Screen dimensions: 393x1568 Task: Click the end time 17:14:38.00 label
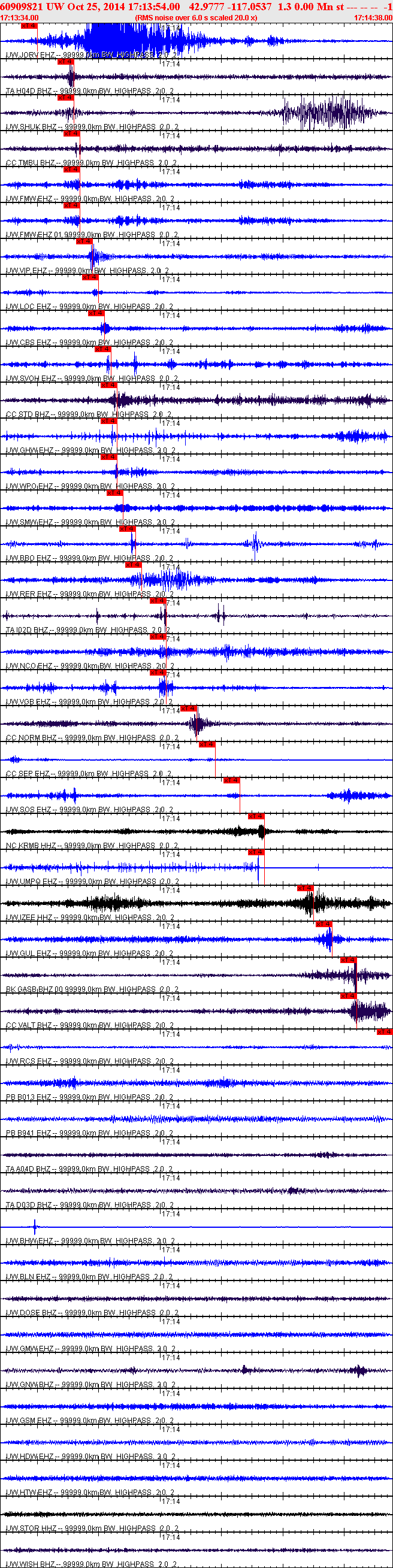click(x=373, y=17)
